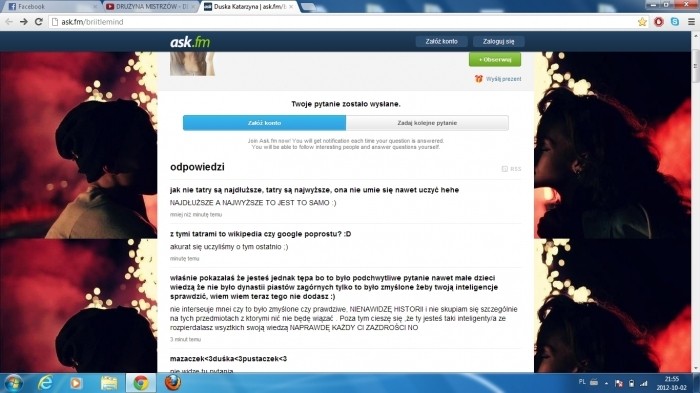
Task: Open the Skype extension icon
Action: 675,21
